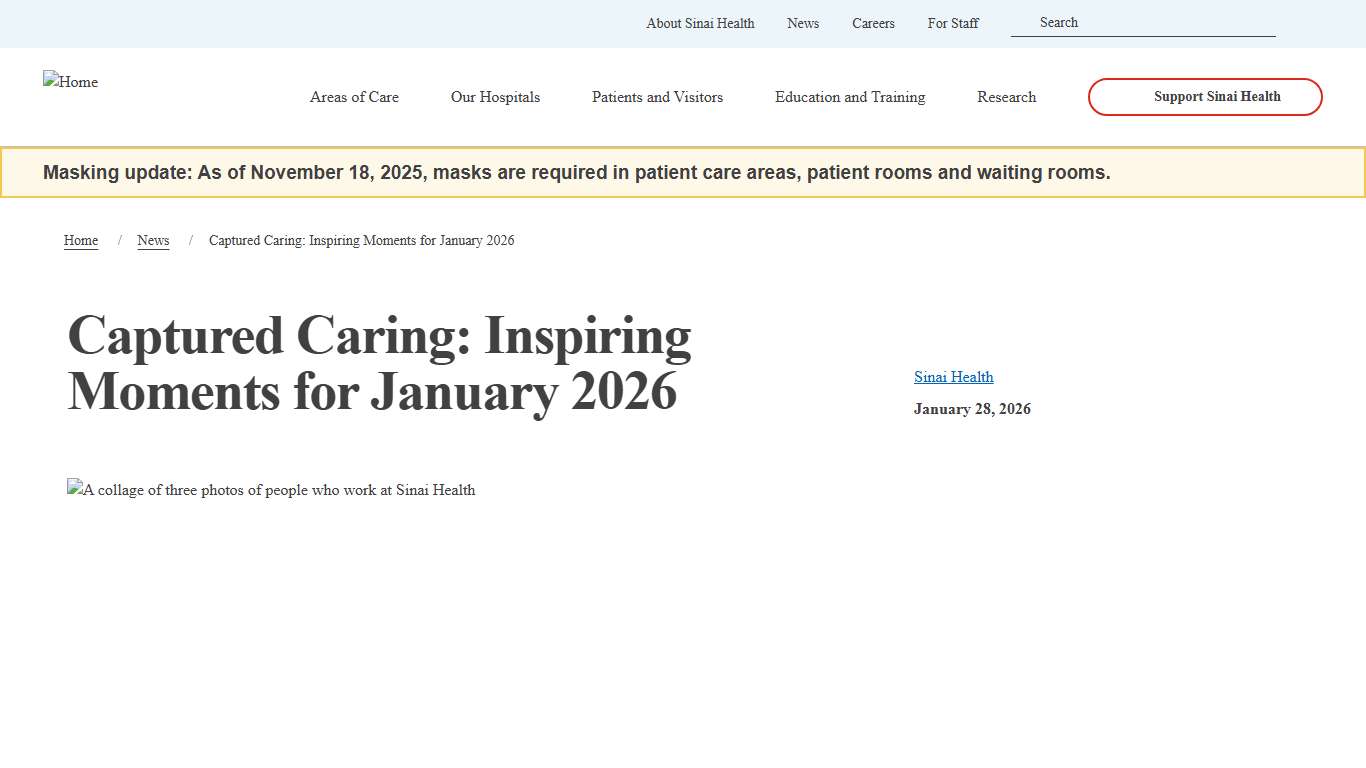Open the News section from the top bar

803,23
